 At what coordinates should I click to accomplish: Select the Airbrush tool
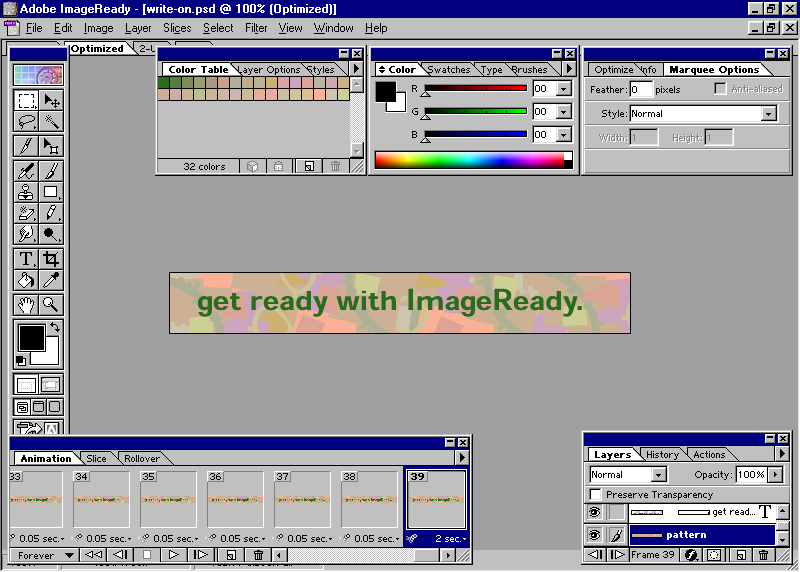pos(26,170)
